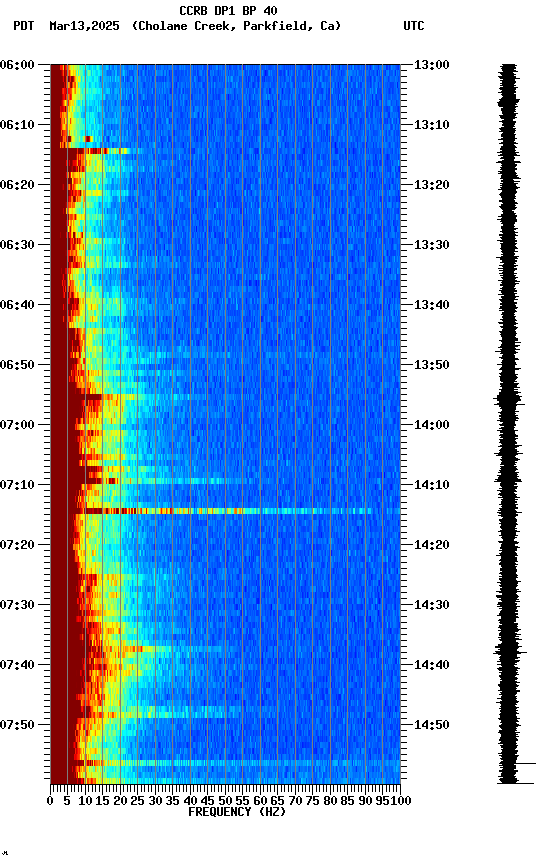Click the 'FREQUENCY (HZ)' axis title

tap(237, 812)
